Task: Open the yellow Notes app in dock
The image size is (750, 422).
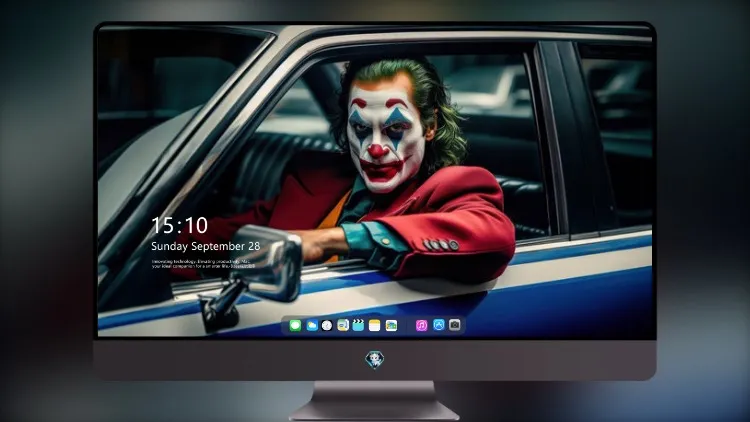Action: click(x=375, y=326)
